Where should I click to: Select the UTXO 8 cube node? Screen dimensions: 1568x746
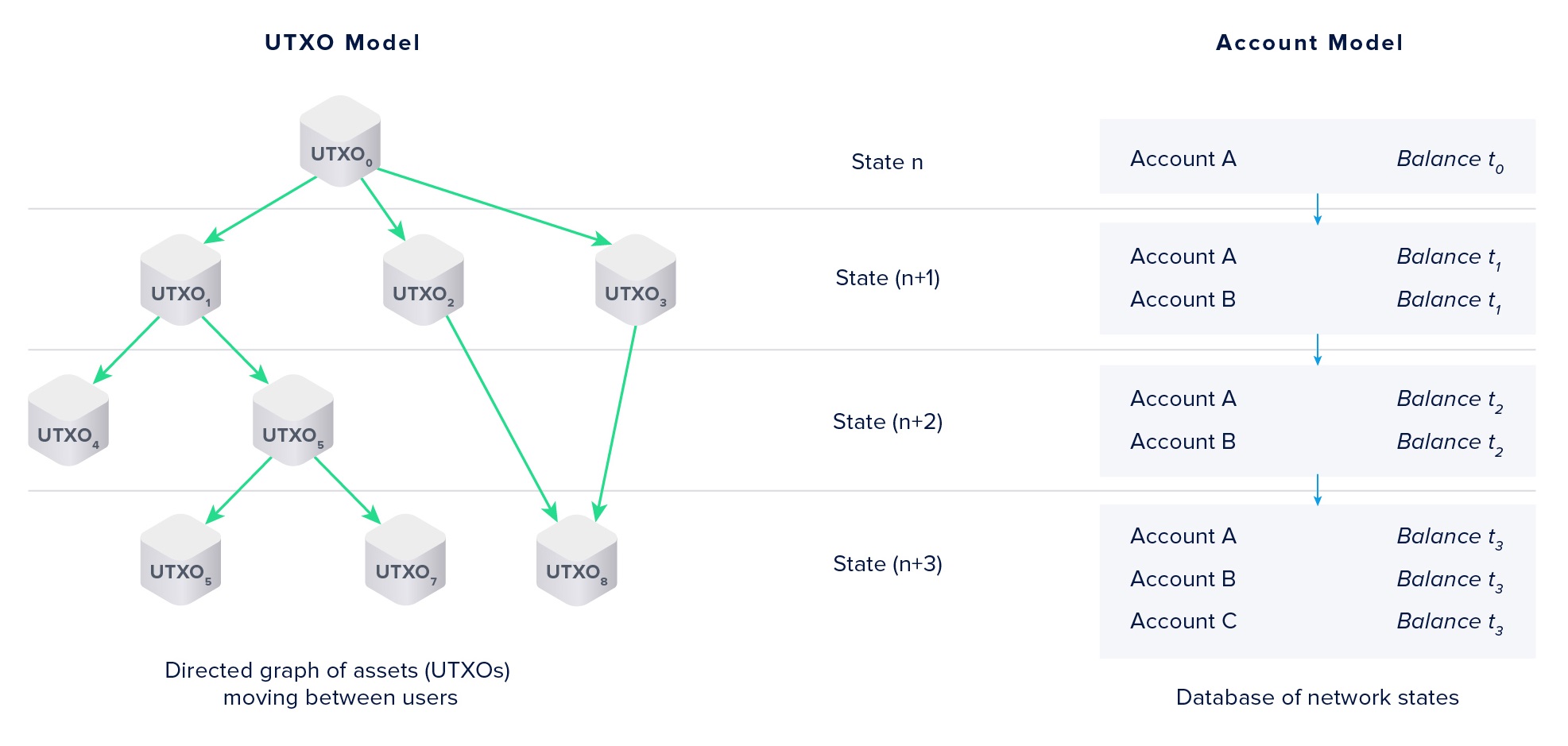[577, 559]
